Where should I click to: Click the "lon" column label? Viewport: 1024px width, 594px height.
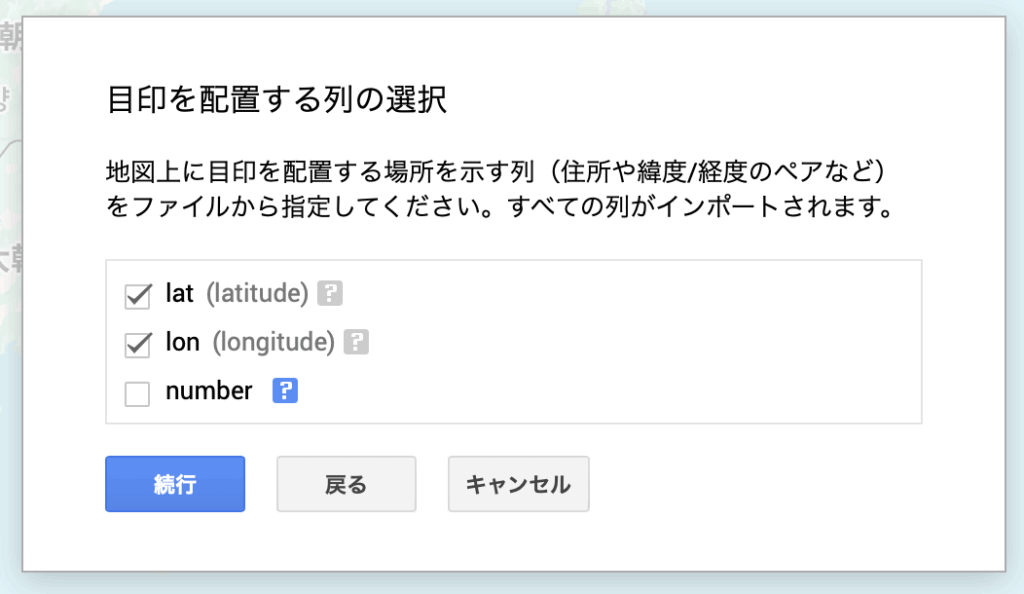coord(182,342)
